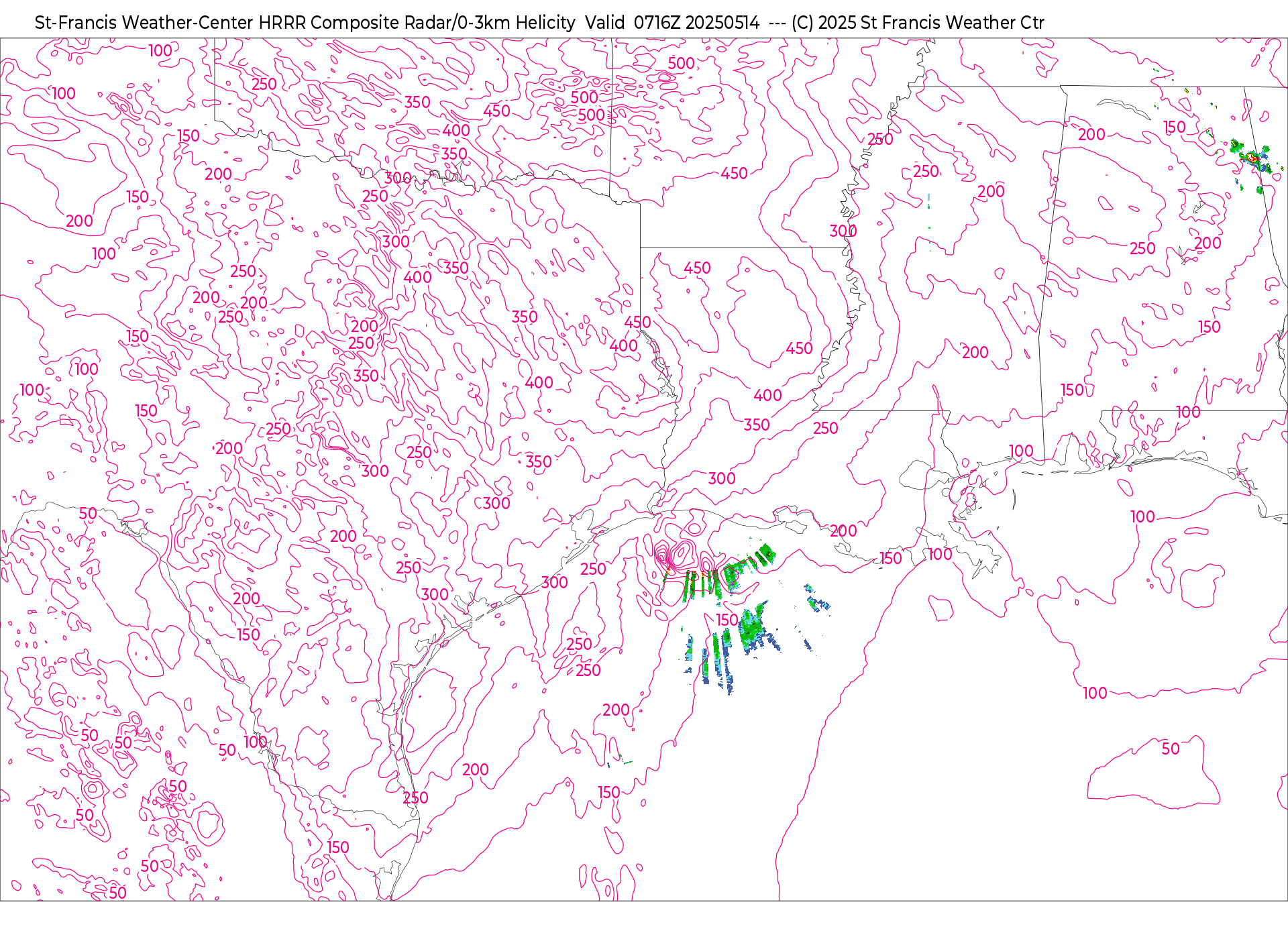1288x939 pixels.
Task: Select 'HRRR Composite Radar/0-3km Helicity' in title
Action: (417, 23)
